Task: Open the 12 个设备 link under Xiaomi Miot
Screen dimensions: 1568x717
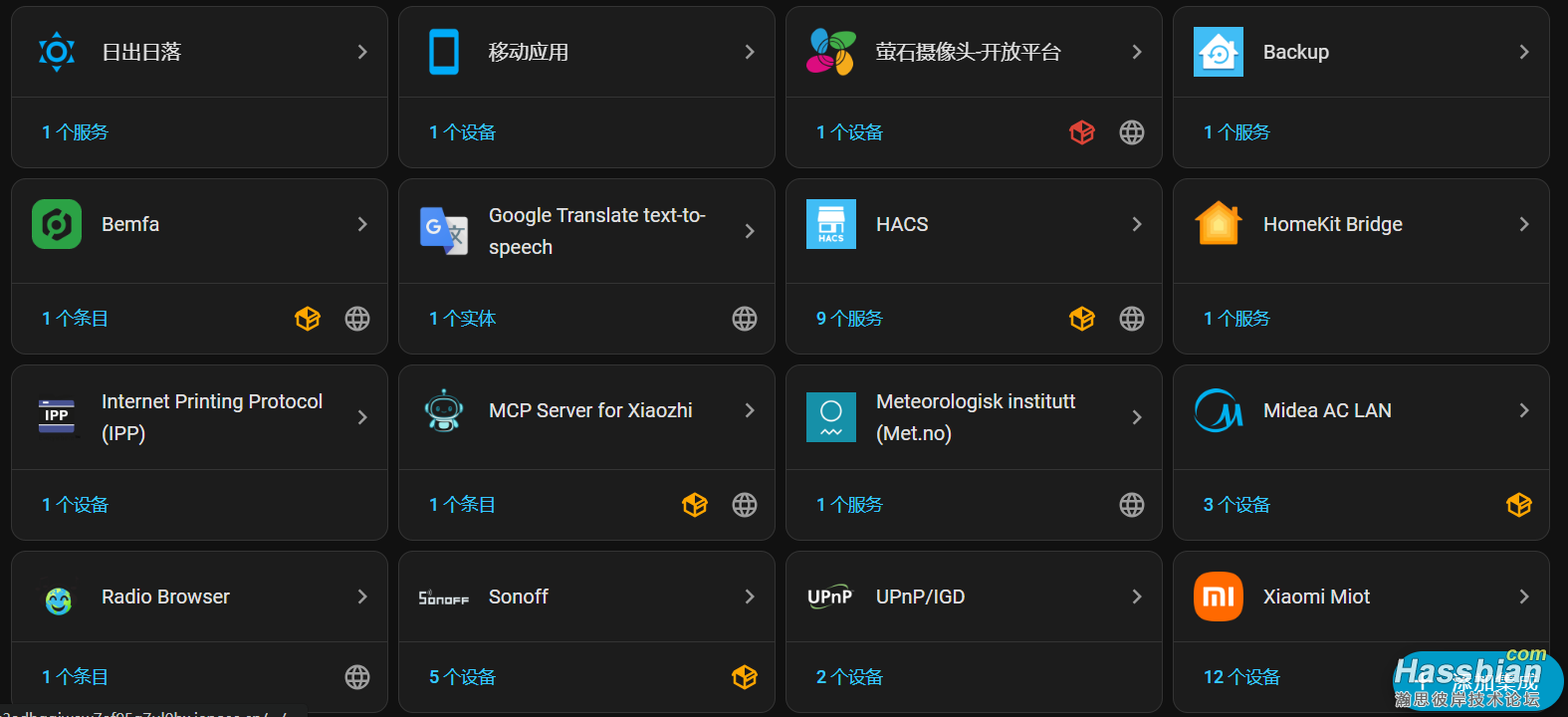Action: pyautogui.click(x=1241, y=677)
